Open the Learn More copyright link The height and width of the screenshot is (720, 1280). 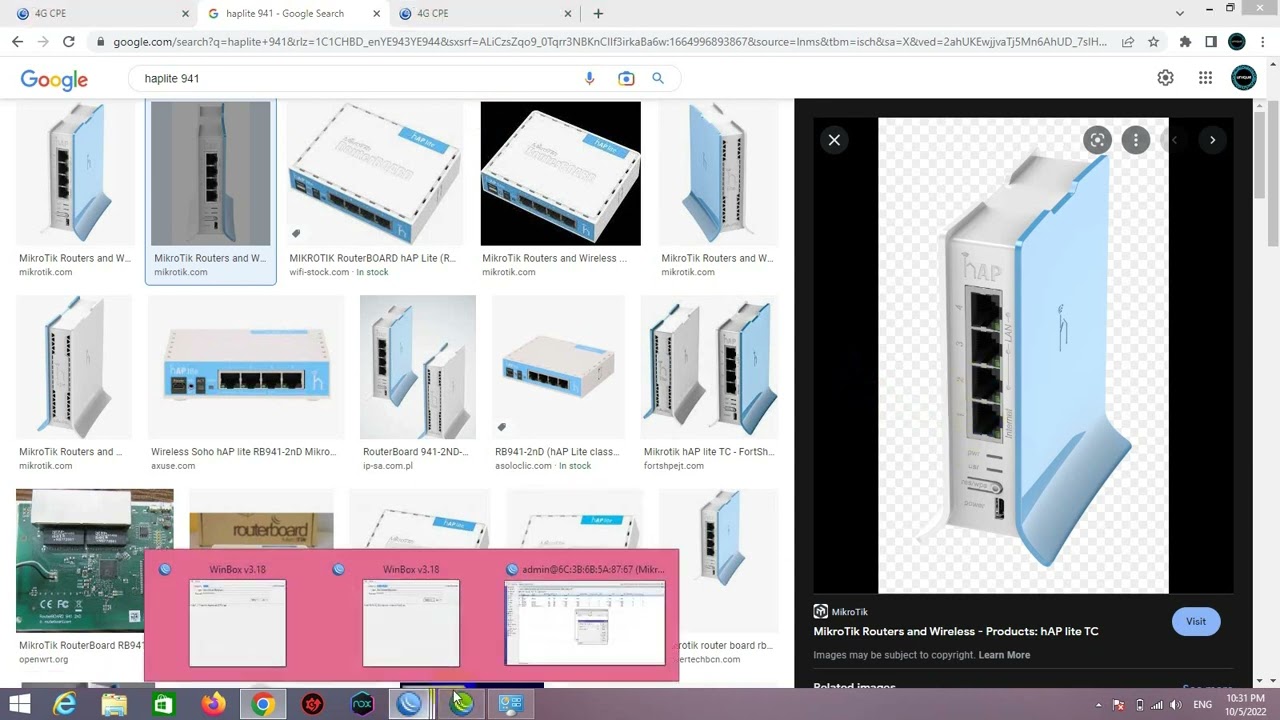click(x=1004, y=655)
